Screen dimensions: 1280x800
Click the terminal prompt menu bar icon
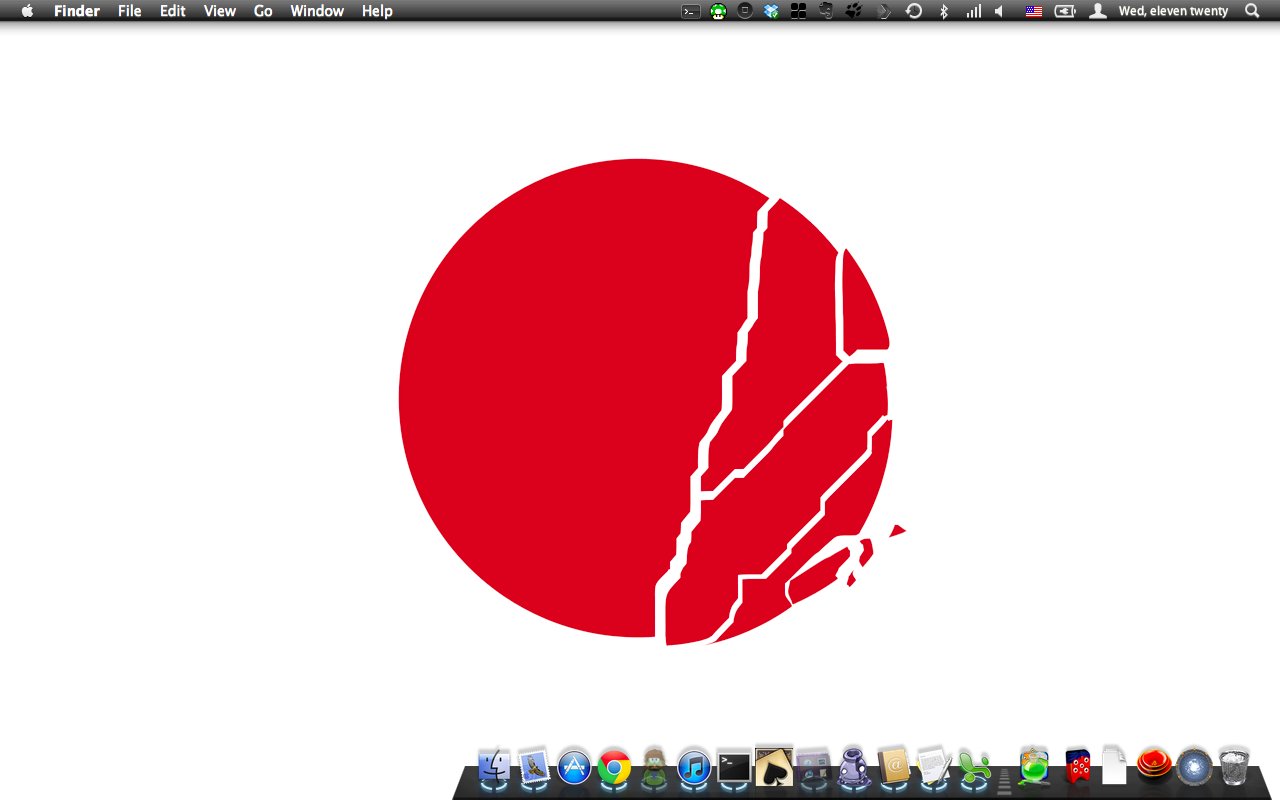pos(690,11)
